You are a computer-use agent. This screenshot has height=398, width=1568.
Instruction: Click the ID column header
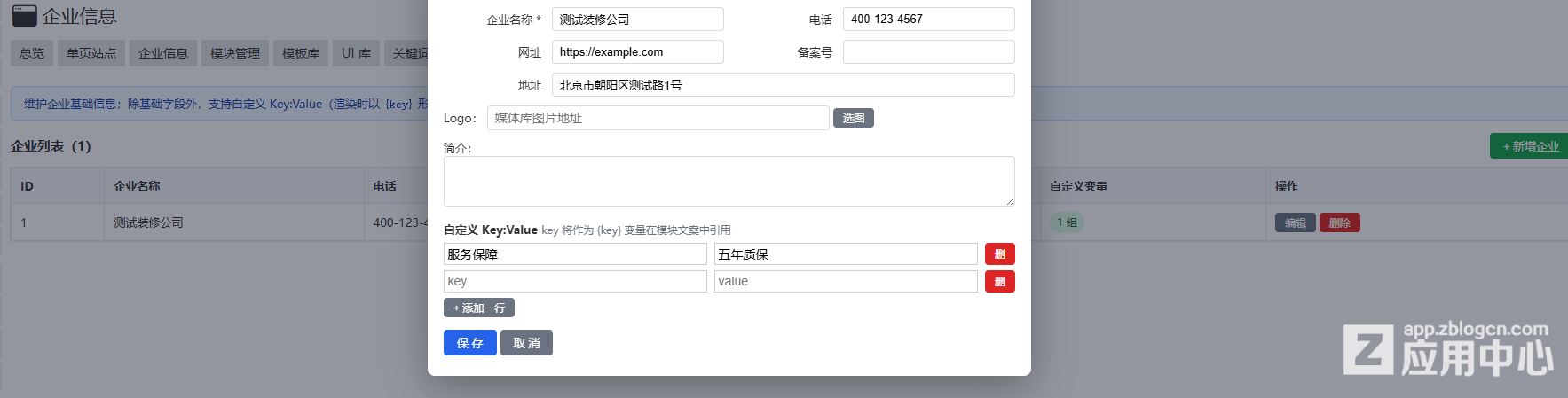tap(27, 186)
